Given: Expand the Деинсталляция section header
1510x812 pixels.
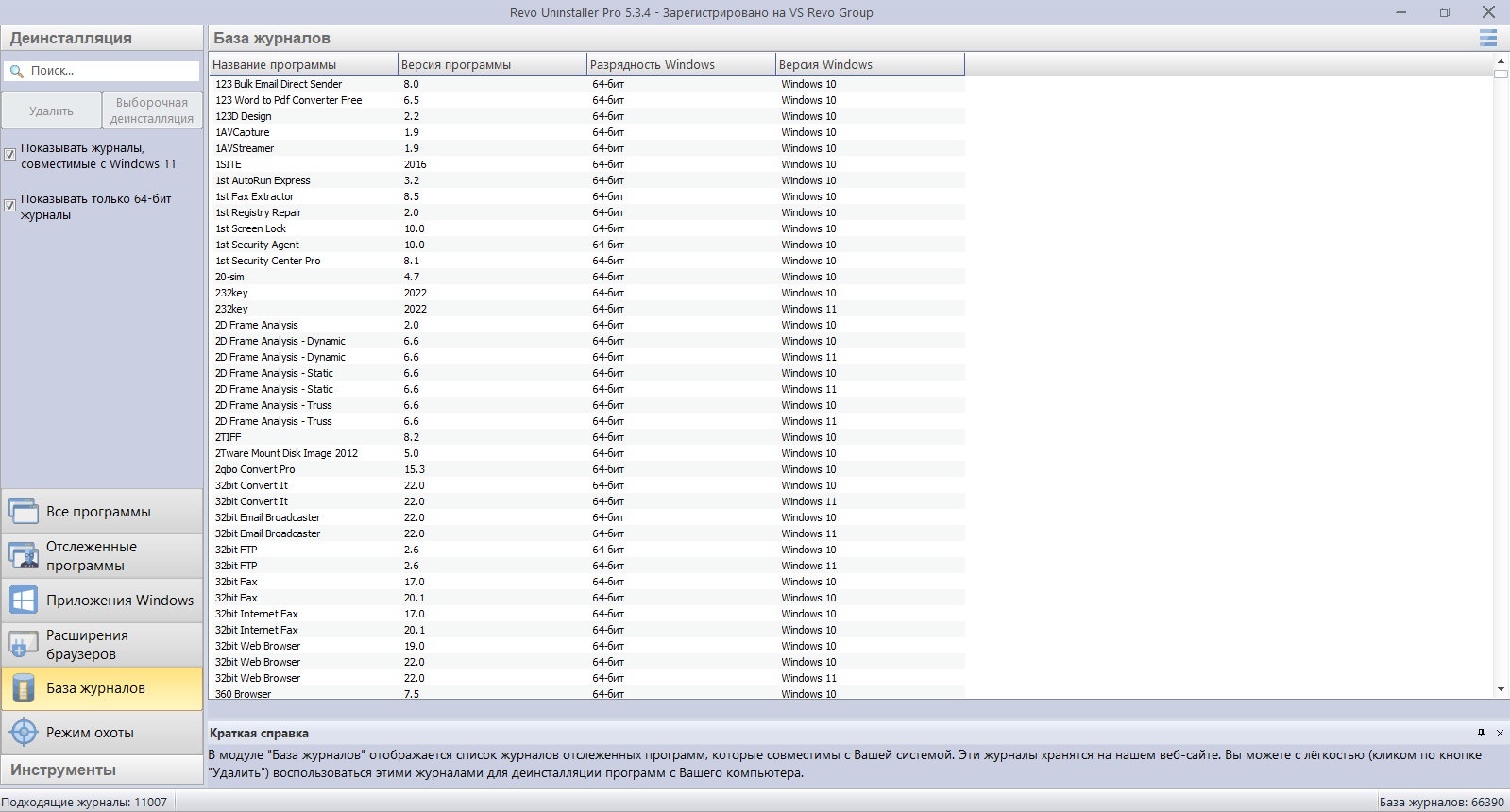Looking at the screenshot, I should click(x=102, y=38).
